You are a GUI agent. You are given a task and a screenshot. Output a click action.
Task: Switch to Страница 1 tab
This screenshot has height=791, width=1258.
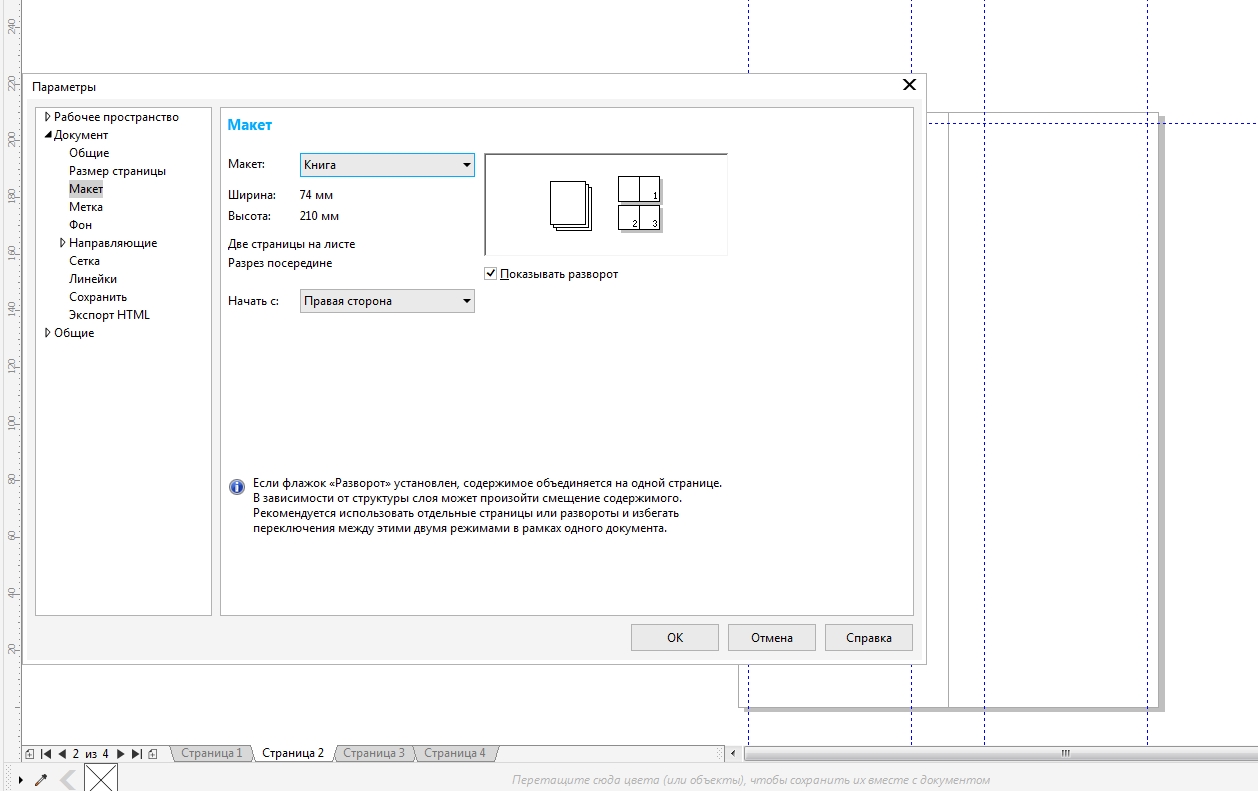coord(211,753)
